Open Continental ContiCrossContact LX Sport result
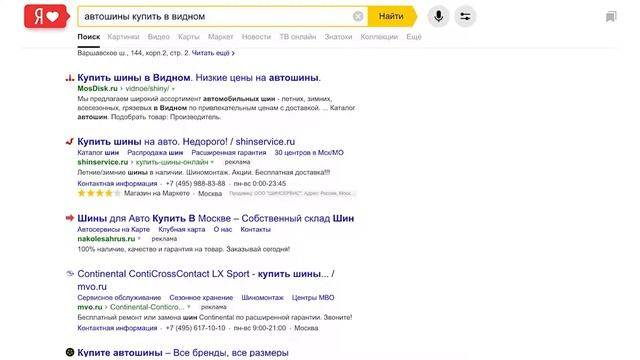Image resolution: width=640 pixels, height=360 pixels. [x=206, y=280]
